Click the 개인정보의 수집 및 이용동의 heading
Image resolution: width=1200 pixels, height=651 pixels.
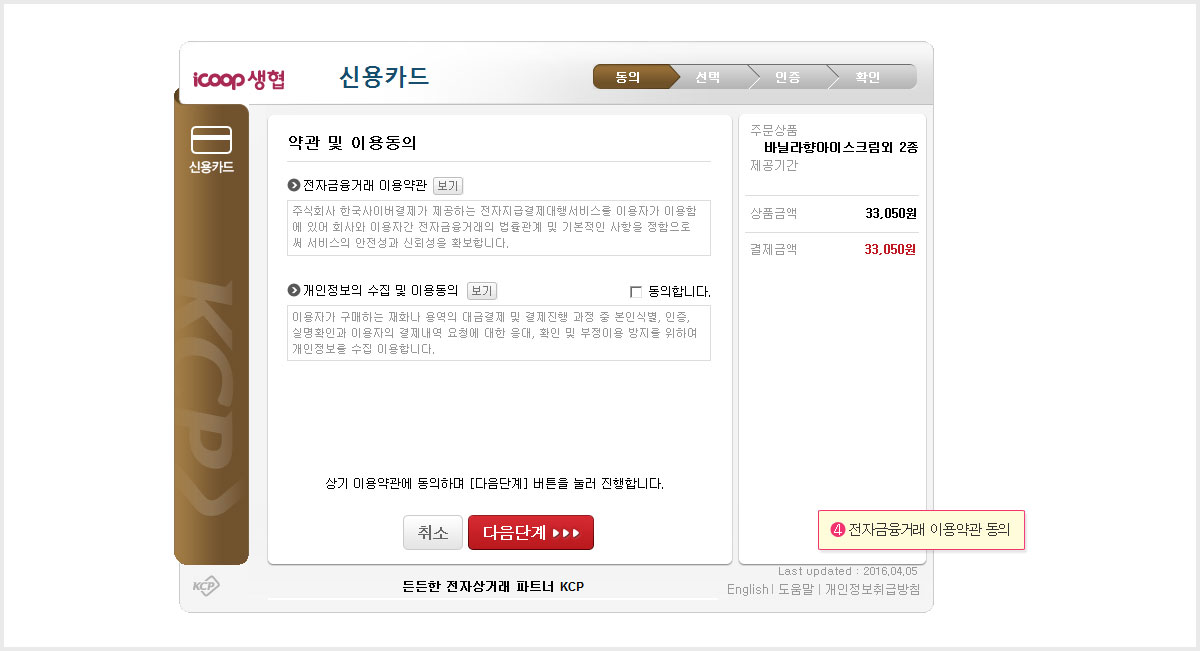pyautogui.click(x=380, y=290)
